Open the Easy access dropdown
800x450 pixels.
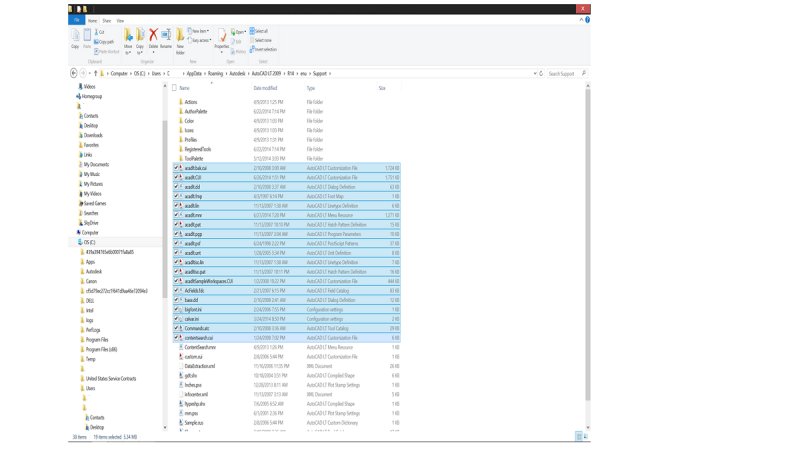[200, 39]
